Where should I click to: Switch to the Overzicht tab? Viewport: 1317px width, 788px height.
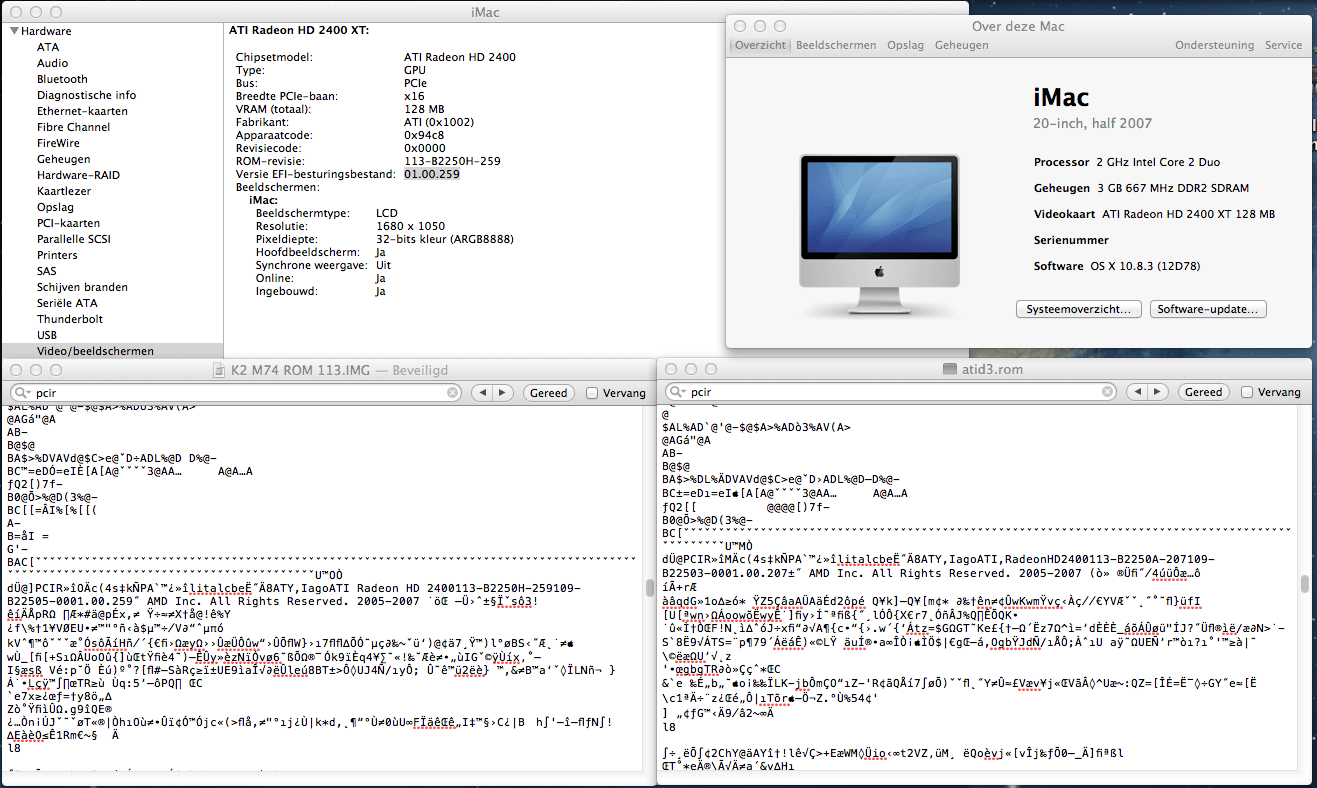761,45
